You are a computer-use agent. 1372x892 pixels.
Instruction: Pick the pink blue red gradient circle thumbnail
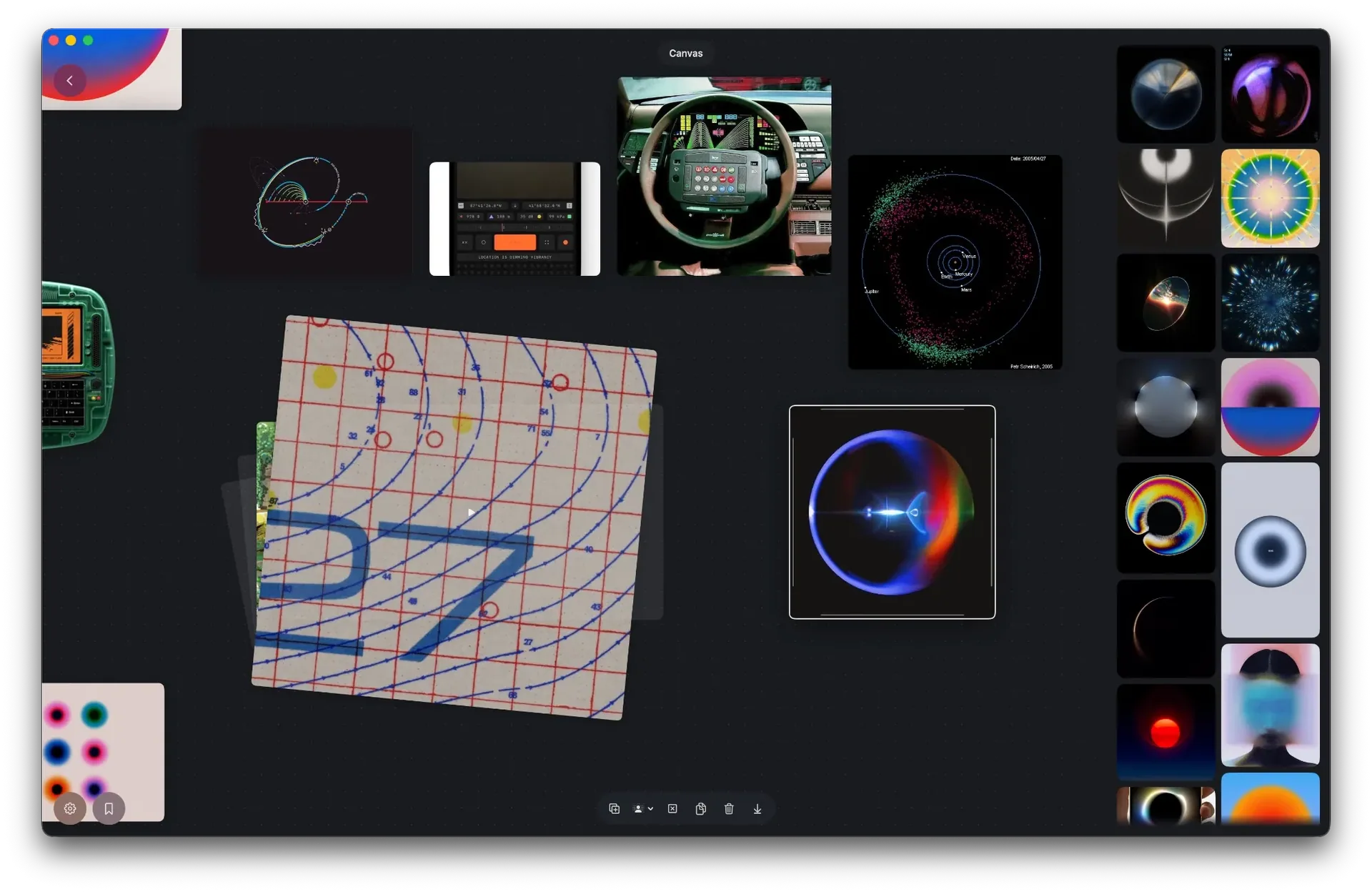point(1270,407)
